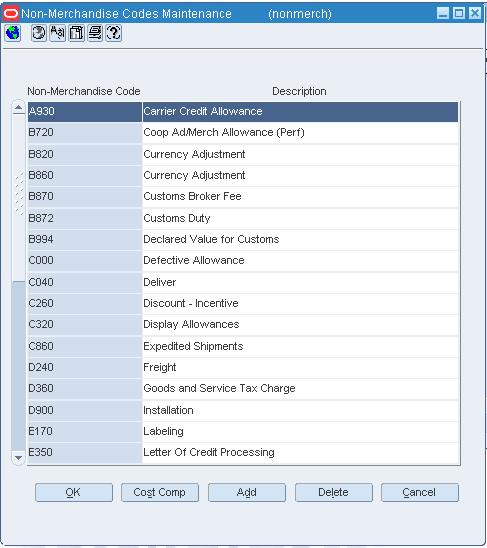Select code D900

tap(85, 410)
